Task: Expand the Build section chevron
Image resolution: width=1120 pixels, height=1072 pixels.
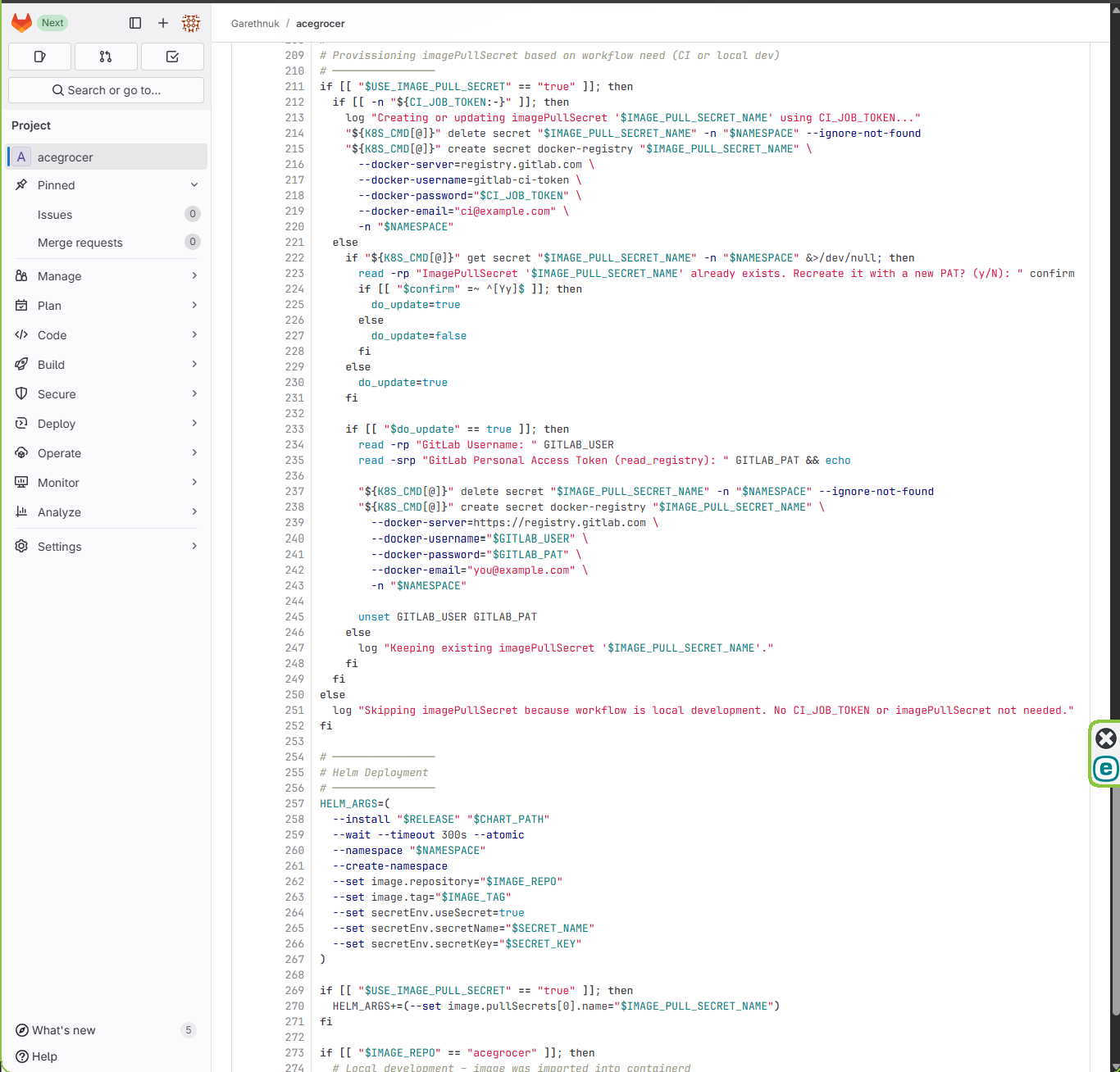Action: [194, 365]
